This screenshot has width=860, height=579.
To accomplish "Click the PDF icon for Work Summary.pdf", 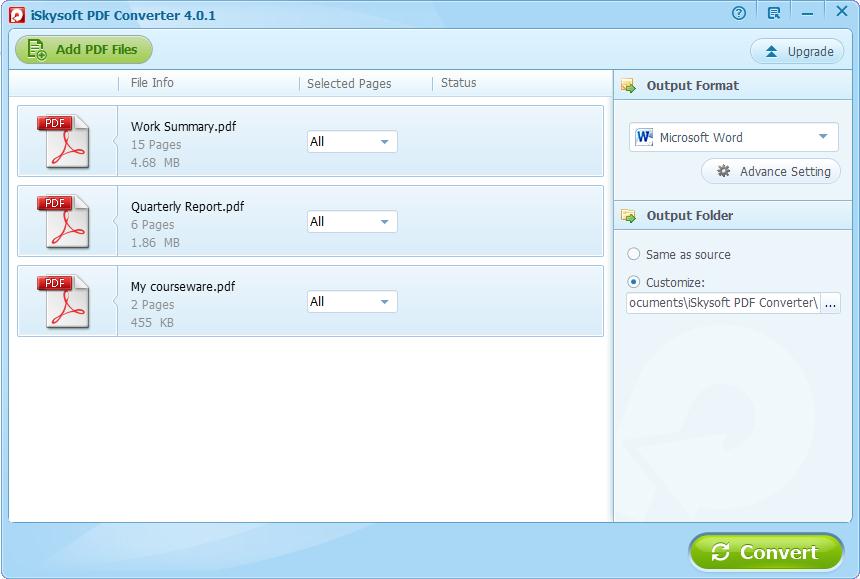I will click(x=63, y=141).
